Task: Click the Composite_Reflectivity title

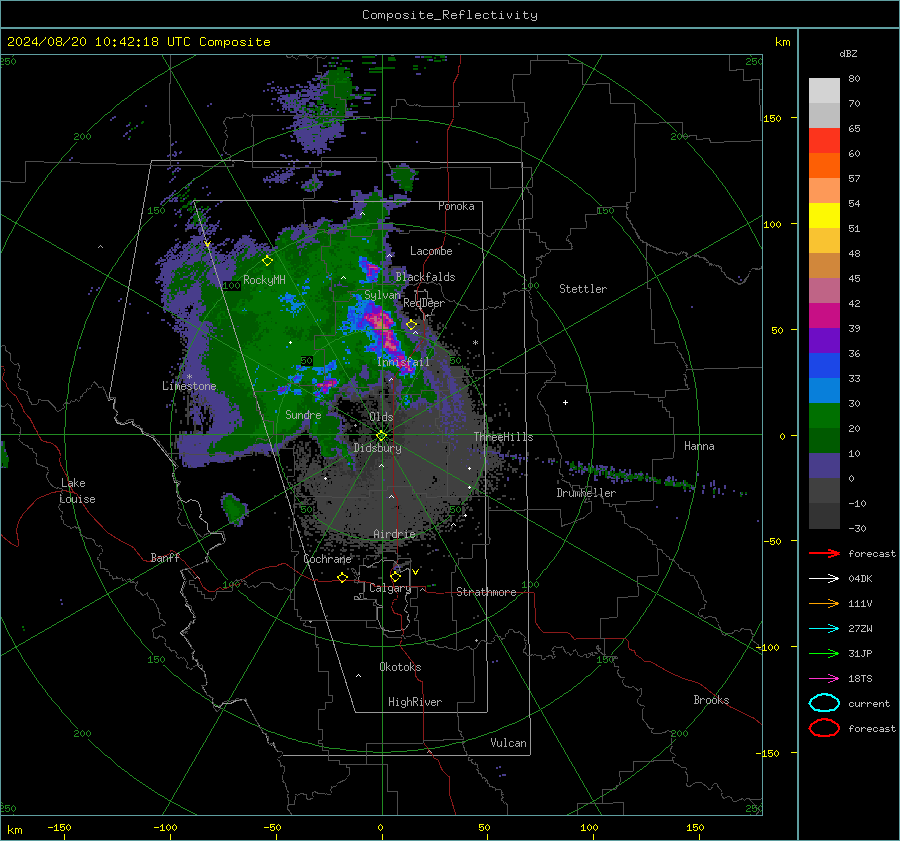Action: coord(450,15)
